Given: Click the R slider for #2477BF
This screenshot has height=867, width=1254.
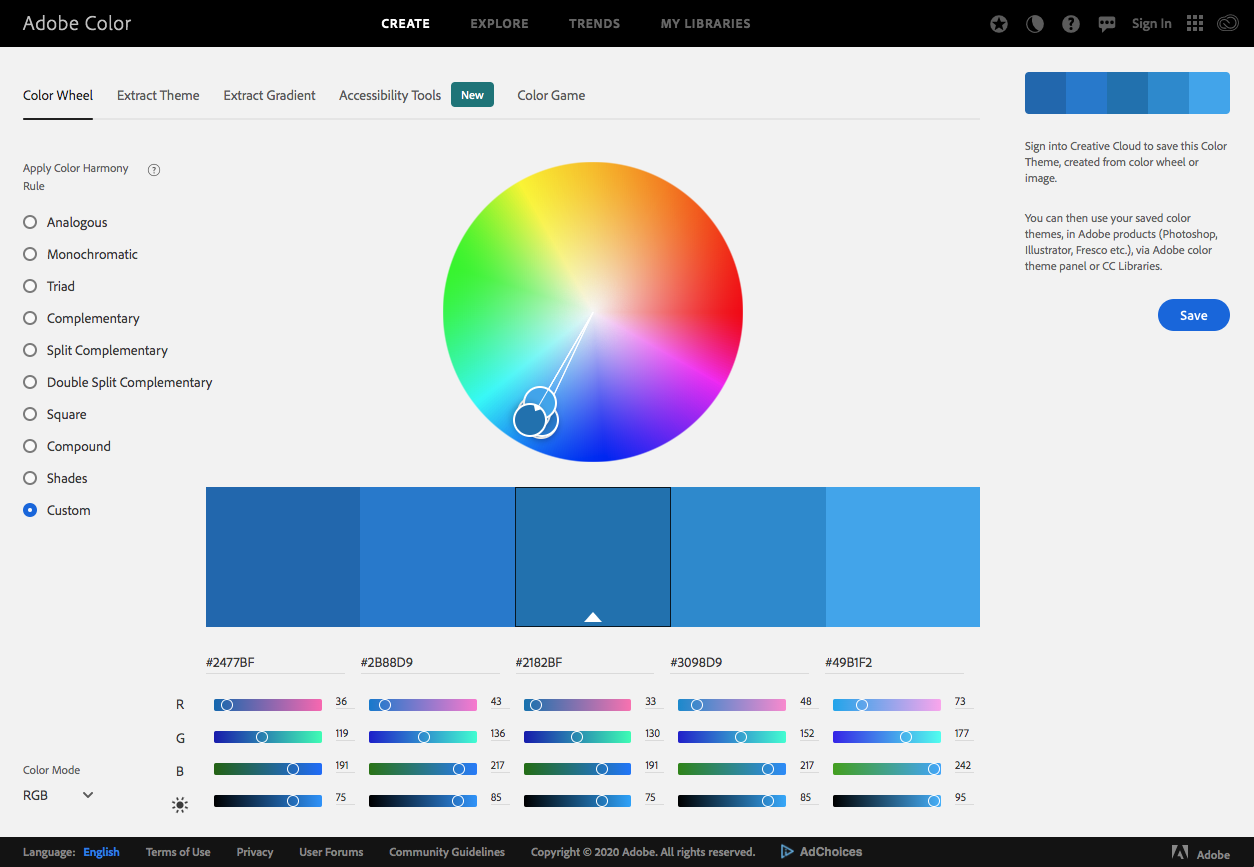Looking at the screenshot, I should [268, 705].
